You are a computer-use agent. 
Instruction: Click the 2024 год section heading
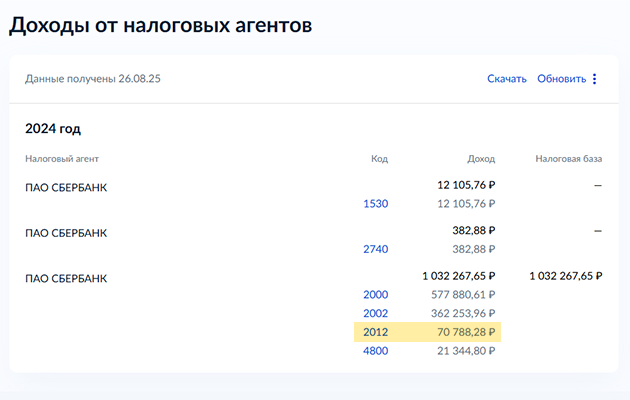[53, 129]
